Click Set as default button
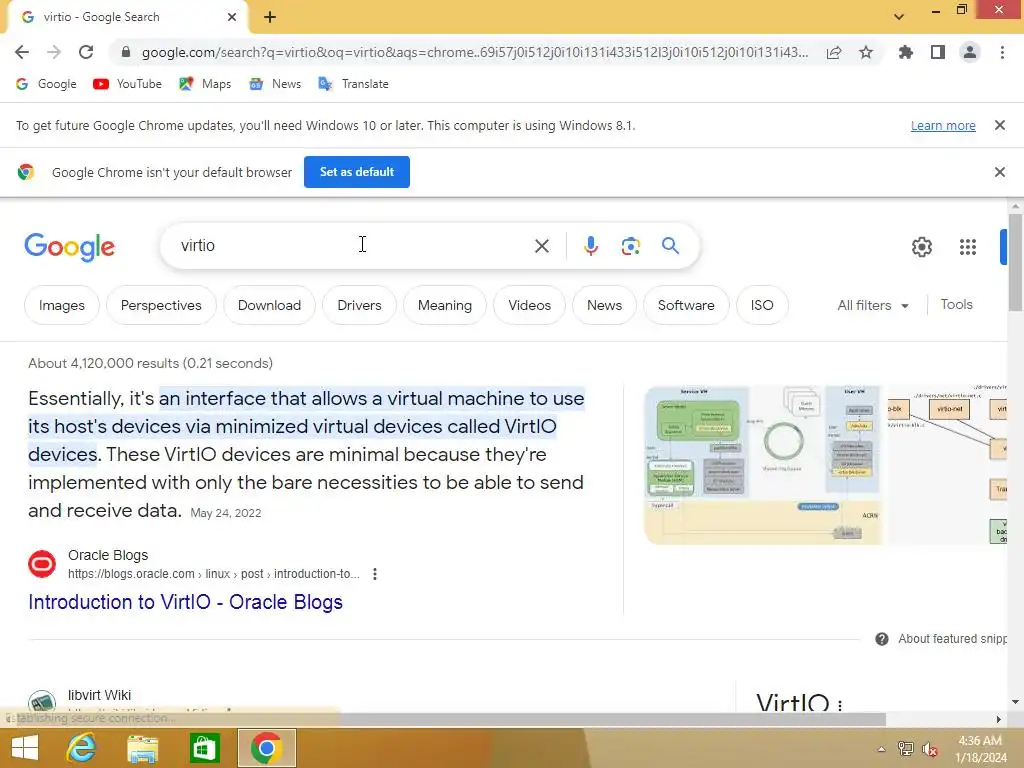 [x=357, y=172]
